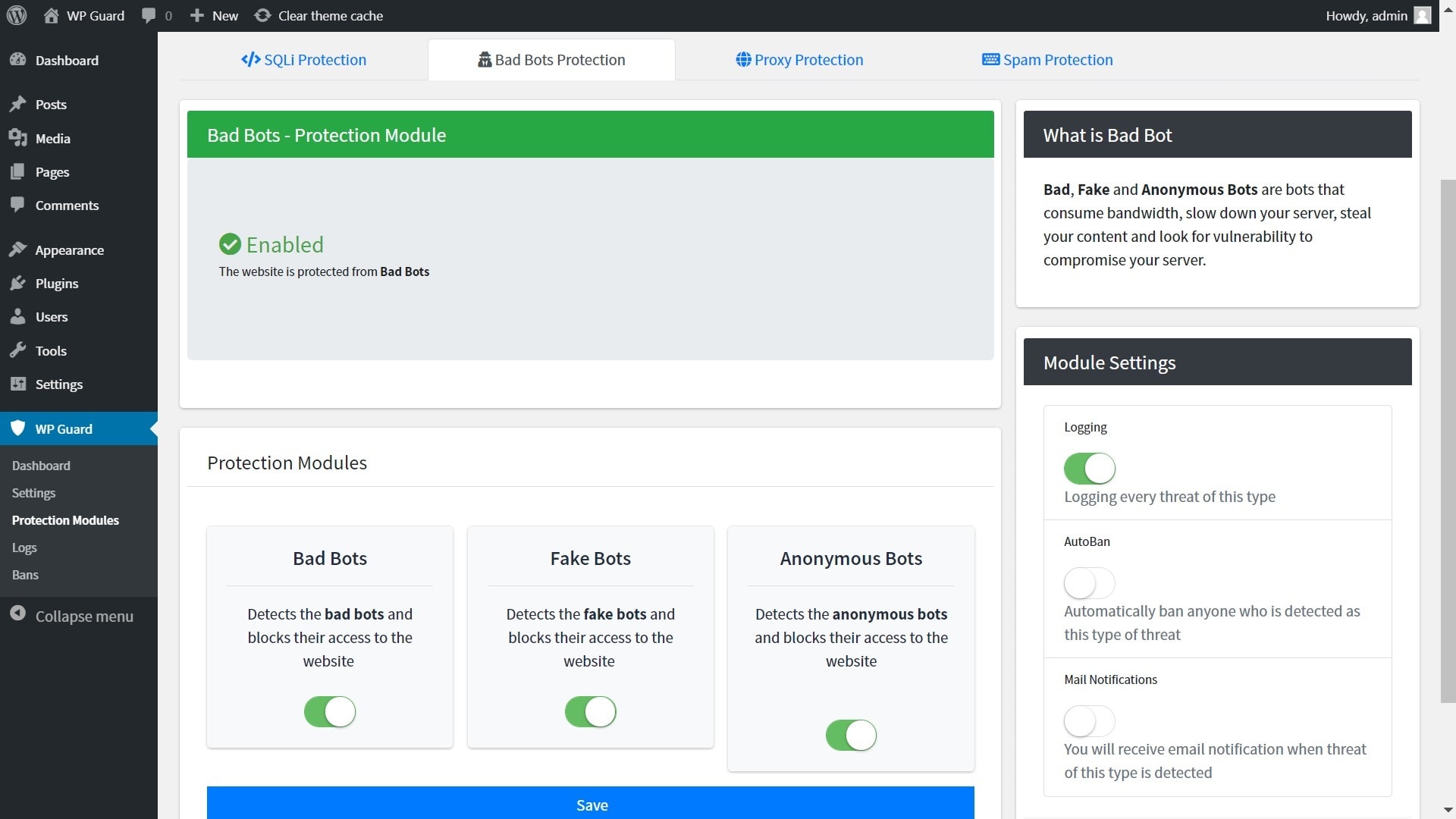1456x819 pixels.
Task: Collapse the admin sidebar menu
Action: click(83, 616)
